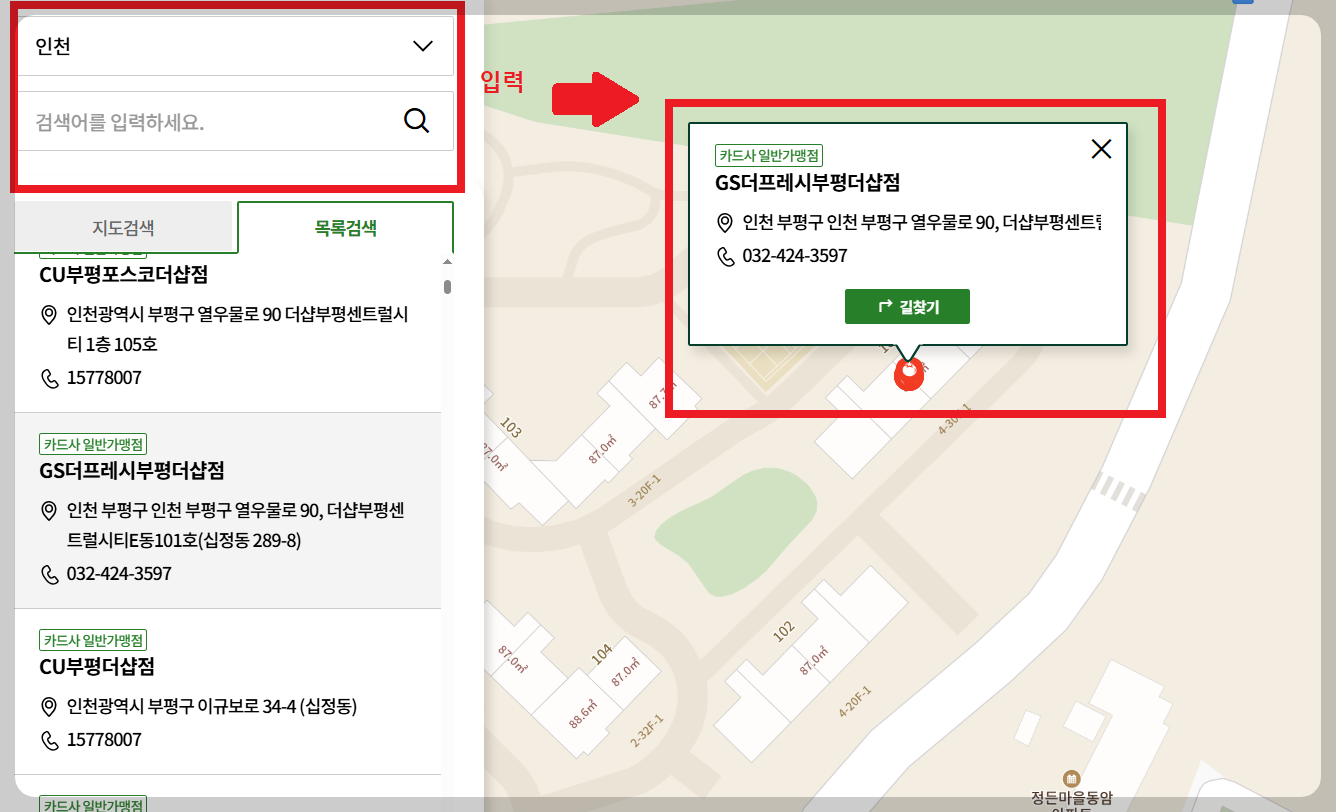
Task: Click location pin icon beside 이규보로 34-4 address
Action: pos(48,707)
